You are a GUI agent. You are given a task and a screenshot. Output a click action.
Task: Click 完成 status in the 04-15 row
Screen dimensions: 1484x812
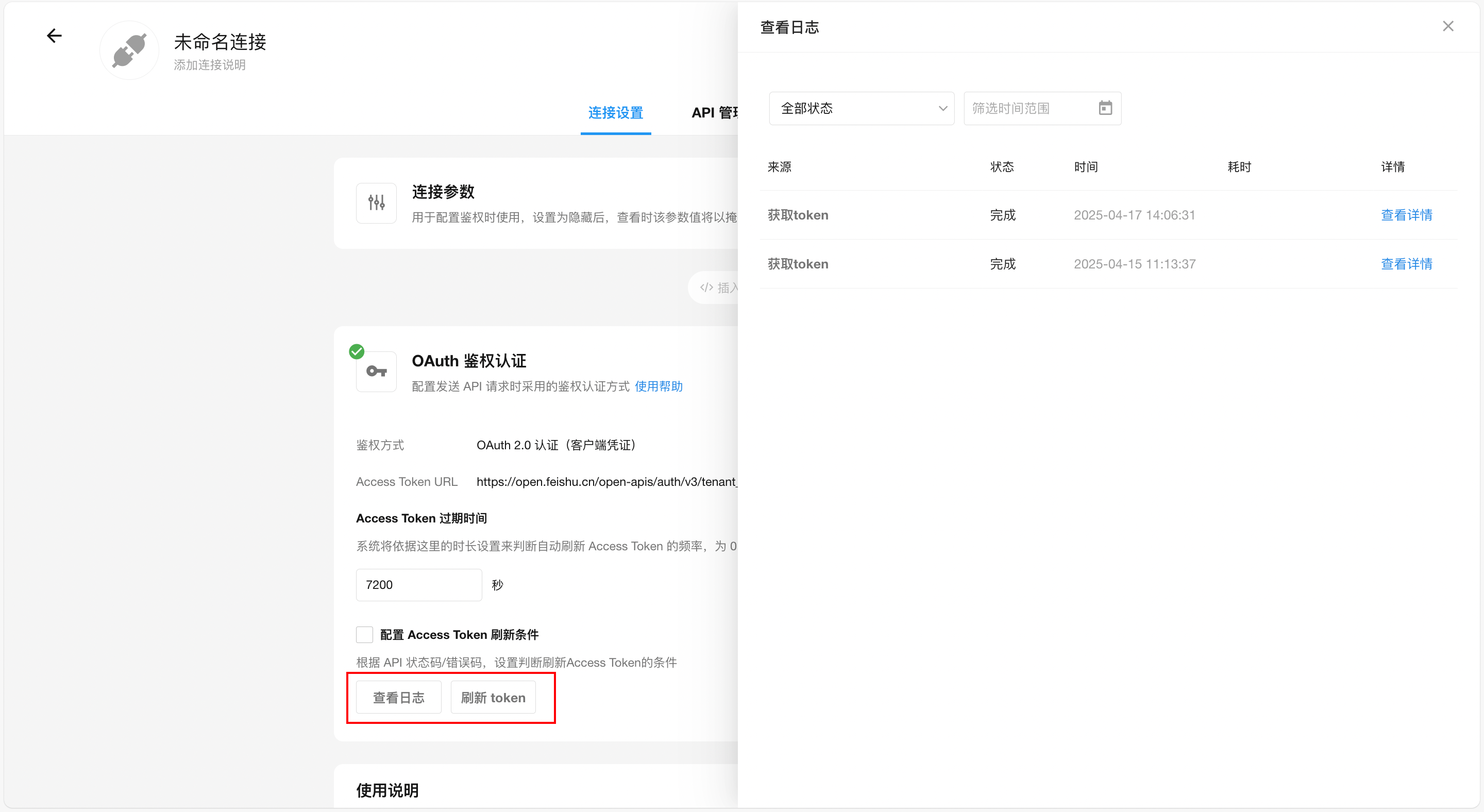tap(1002, 264)
